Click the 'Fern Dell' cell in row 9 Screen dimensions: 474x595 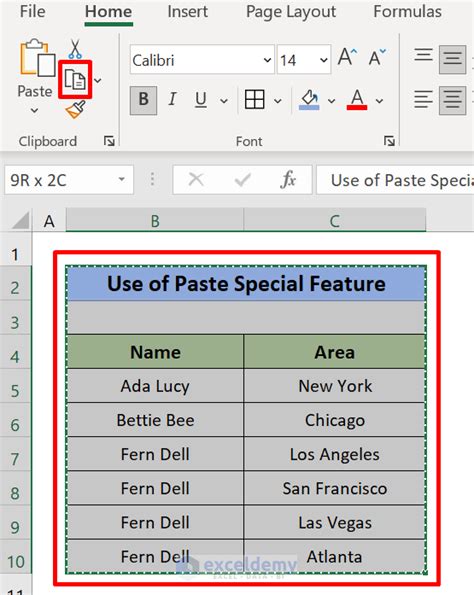[x=155, y=523]
